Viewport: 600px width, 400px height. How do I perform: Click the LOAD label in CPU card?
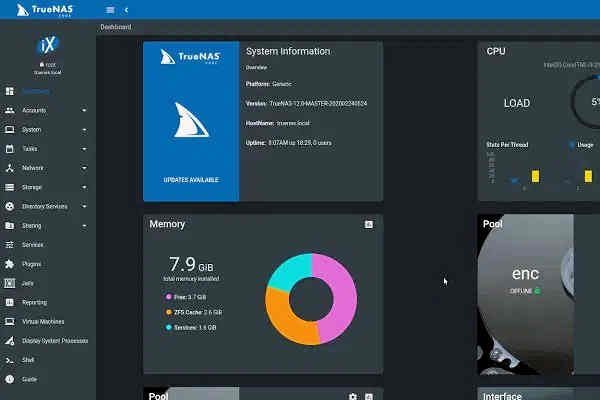tap(517, 103)
